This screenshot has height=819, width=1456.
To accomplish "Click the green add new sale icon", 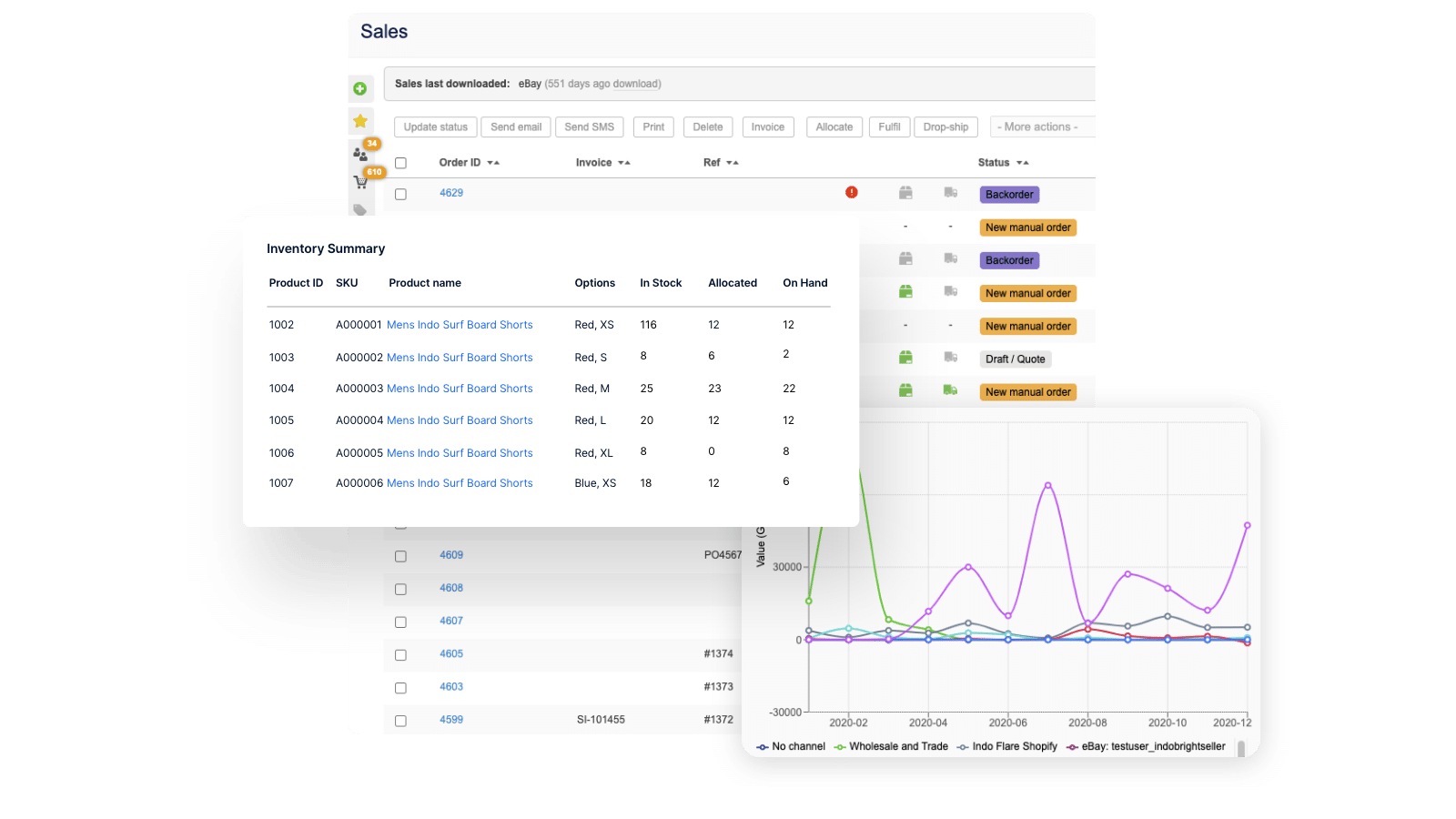I will tap(360, 88).
